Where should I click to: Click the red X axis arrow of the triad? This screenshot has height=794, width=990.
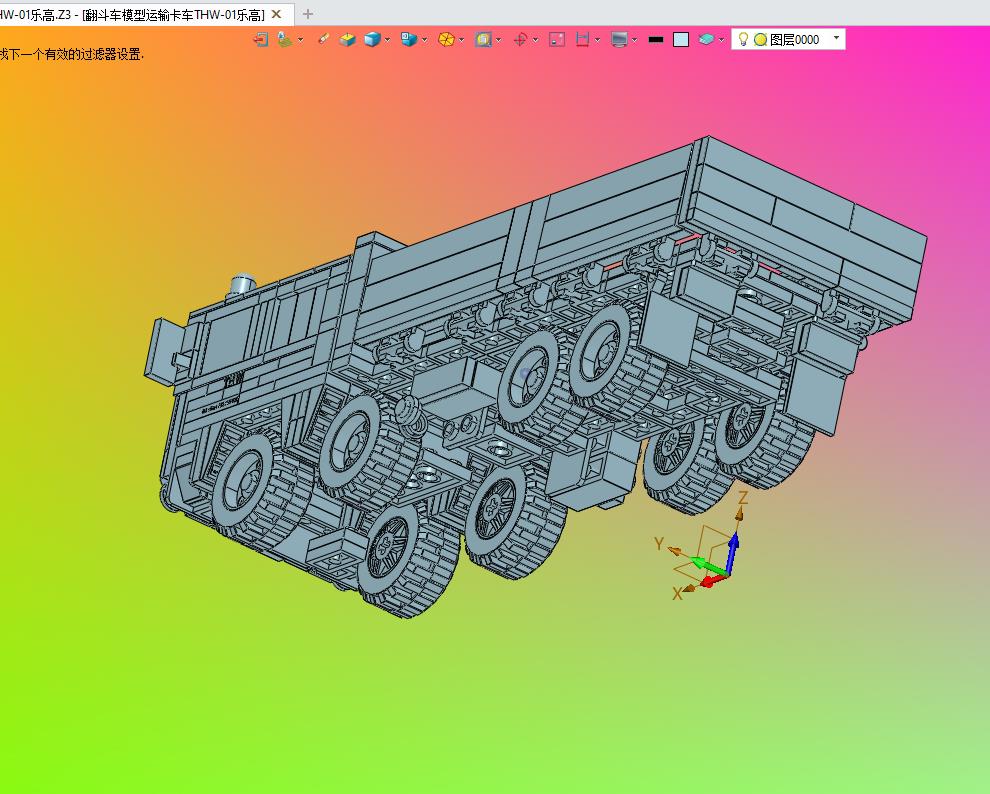coord(713,580)
